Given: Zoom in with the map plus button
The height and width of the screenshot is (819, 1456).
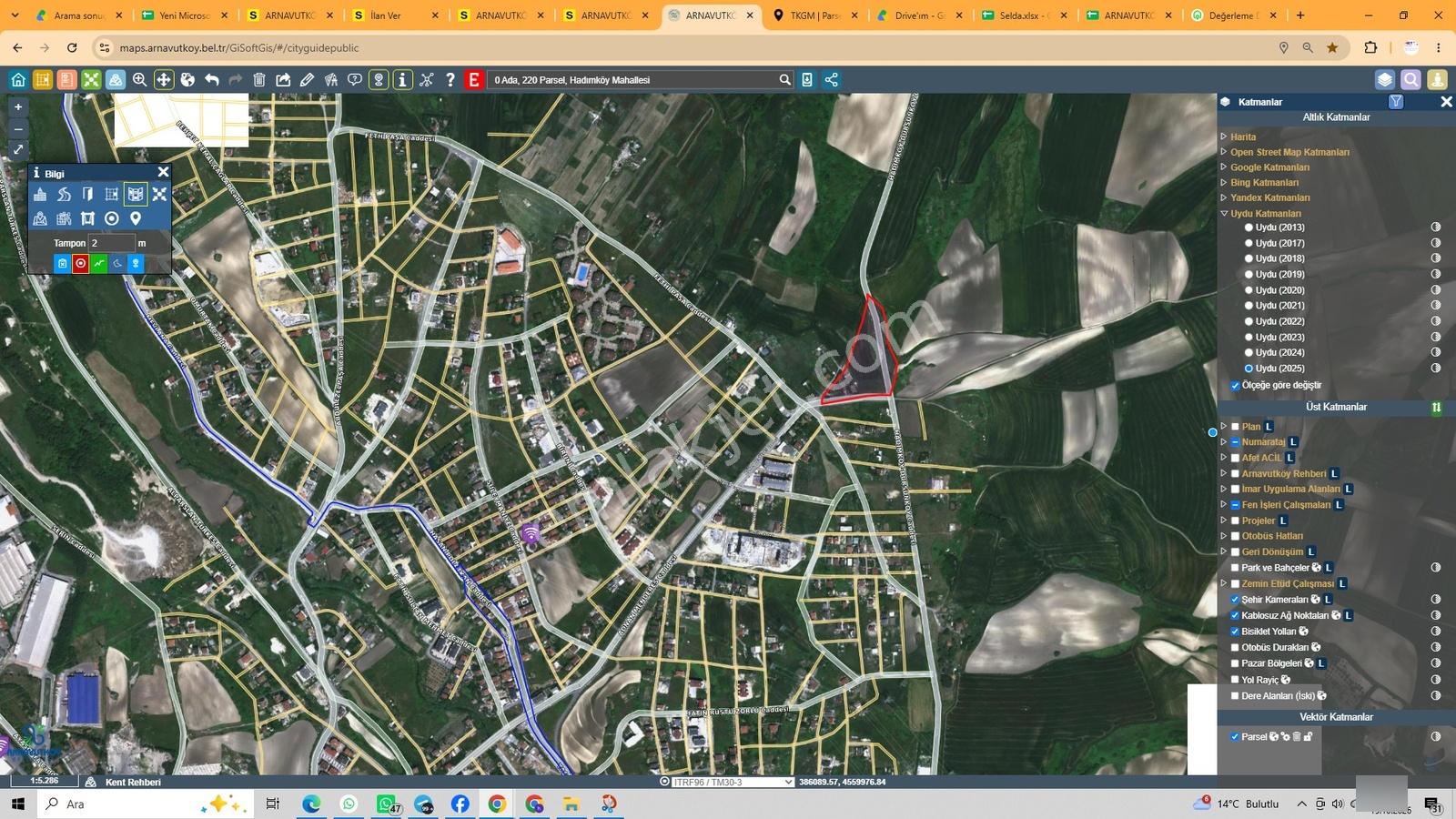Looking at the screenshot, I should 18,107.
